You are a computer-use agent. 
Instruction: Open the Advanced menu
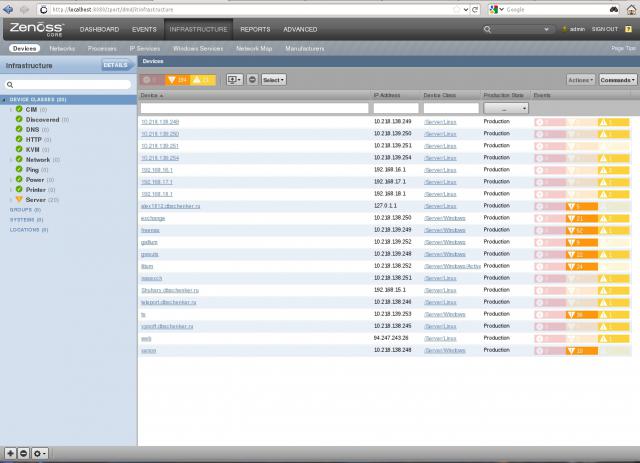click(x=300, y=29)
